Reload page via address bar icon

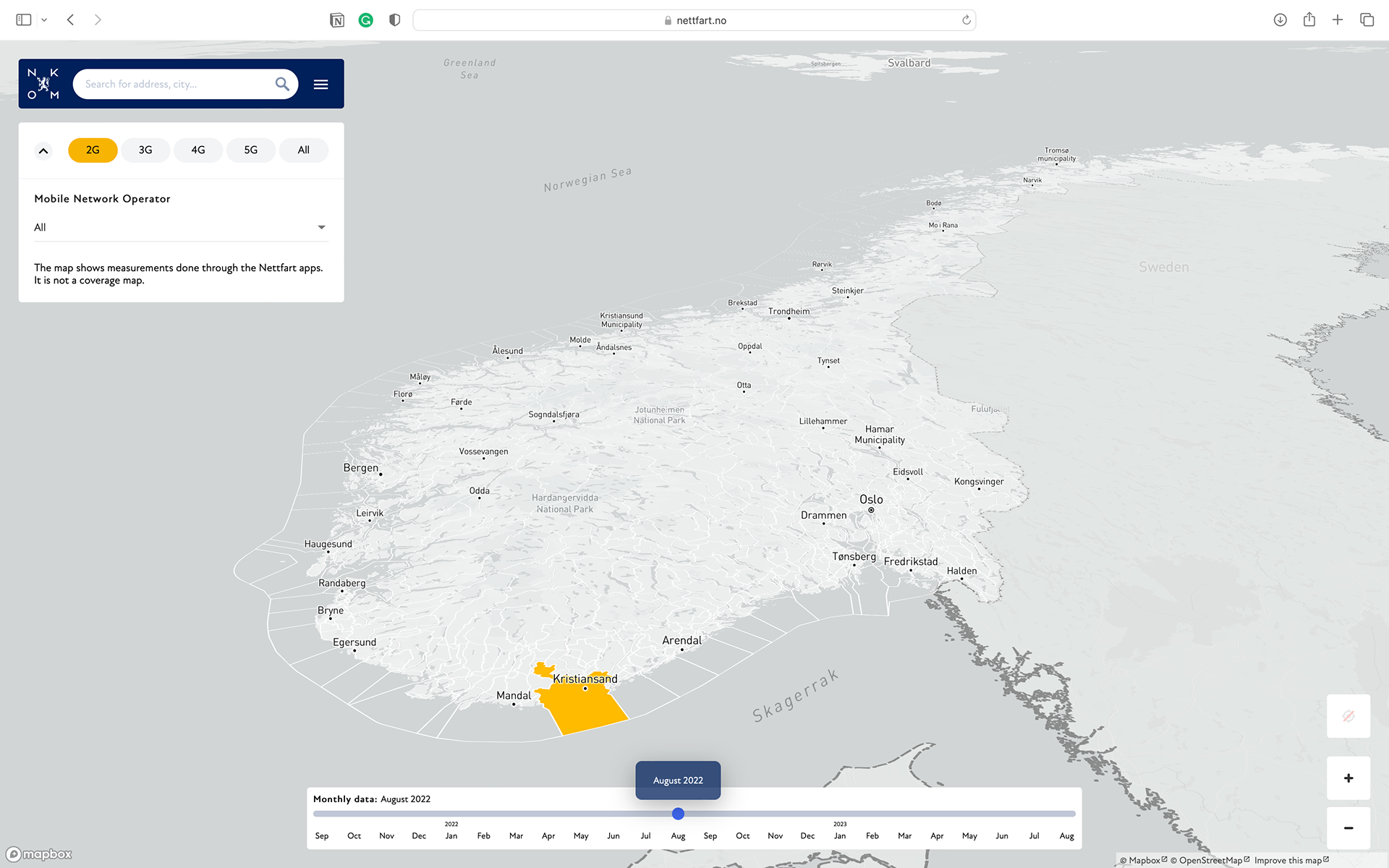click(x=966, y=20)
